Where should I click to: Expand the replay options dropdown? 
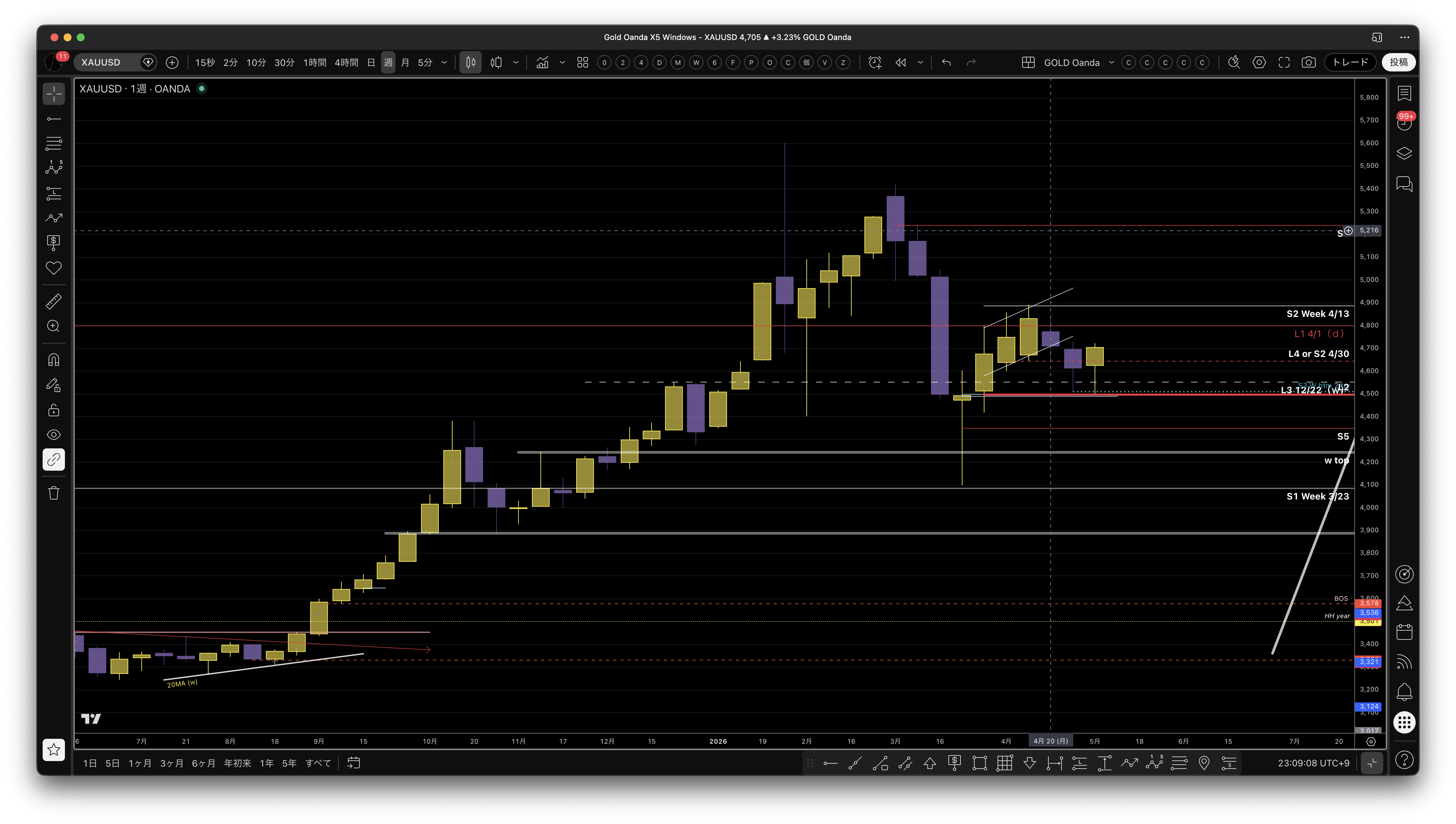click(x=920, y=62)
